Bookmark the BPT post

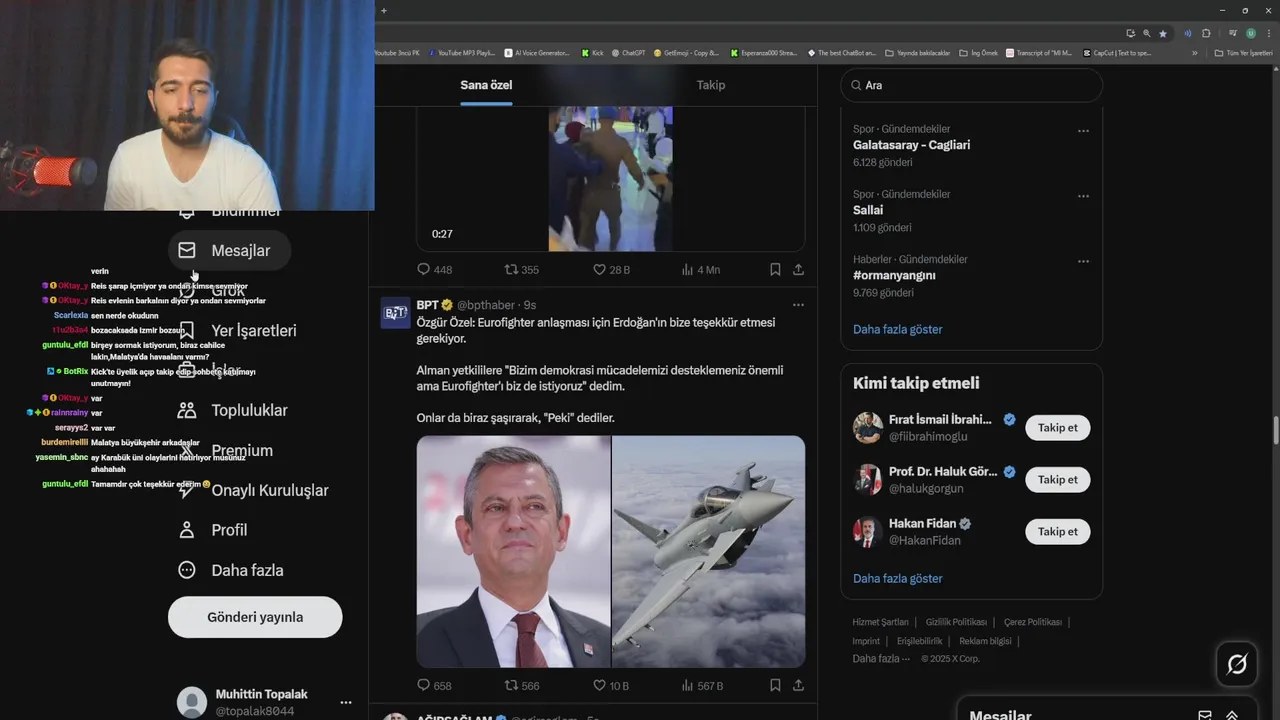coord(775,685)
